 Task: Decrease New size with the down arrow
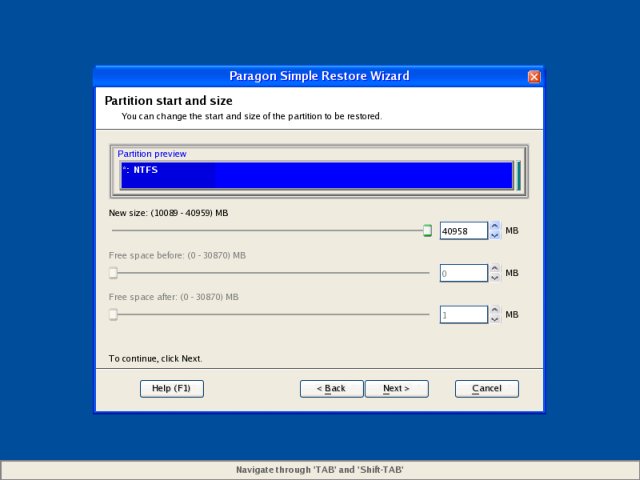coord(495,236)
